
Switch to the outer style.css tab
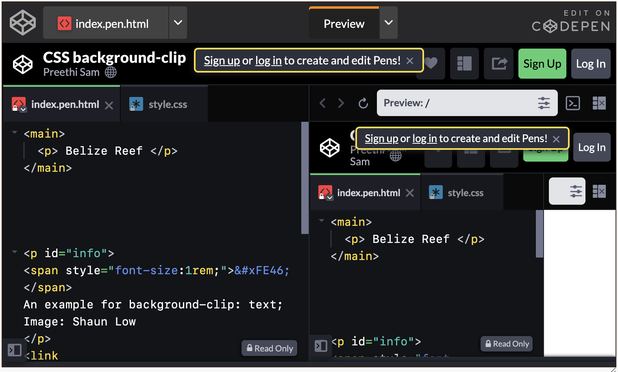[165, 104]
